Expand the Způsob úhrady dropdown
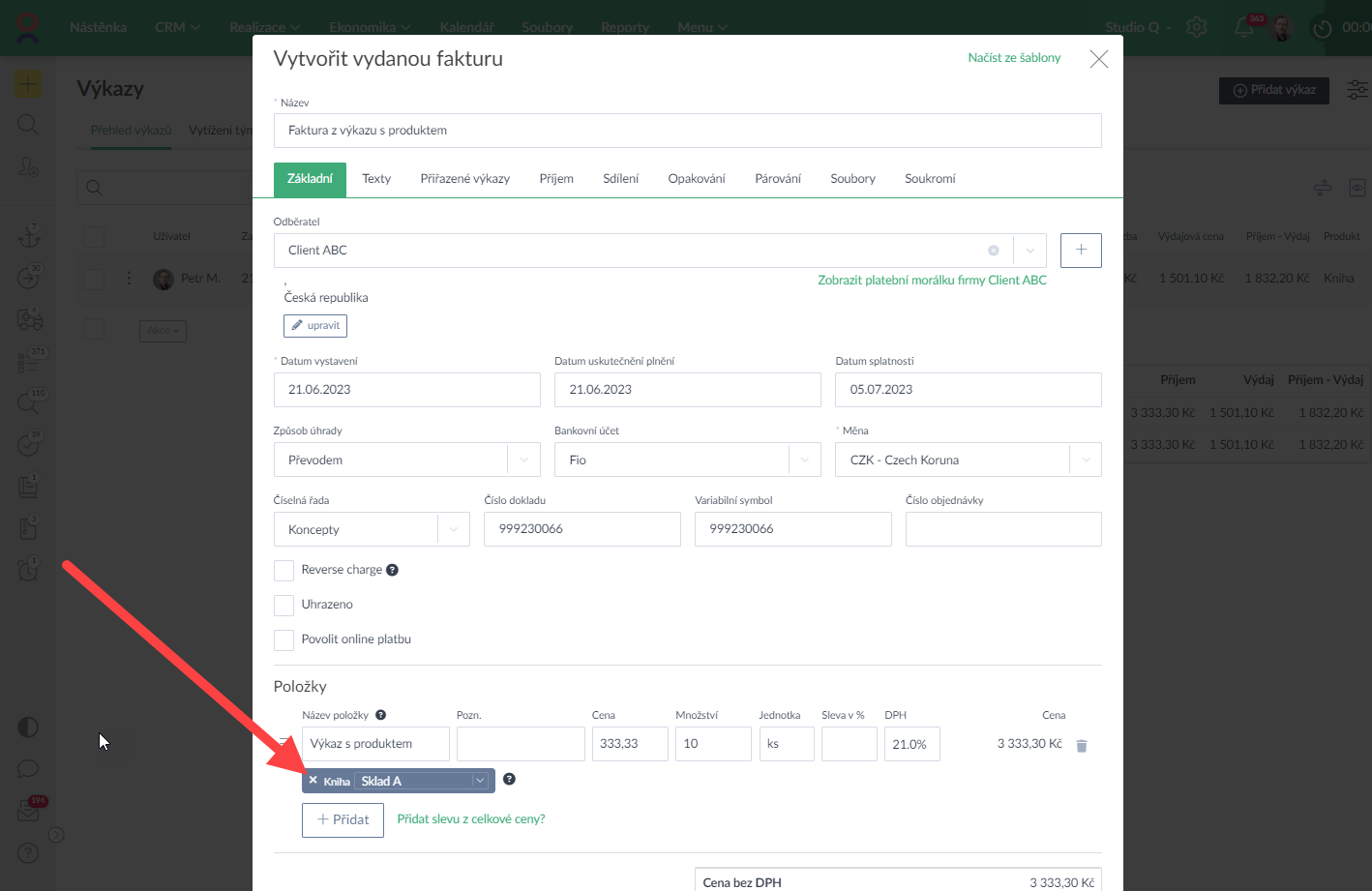This screenshot has width=1372, height=891. click(524, 460)
